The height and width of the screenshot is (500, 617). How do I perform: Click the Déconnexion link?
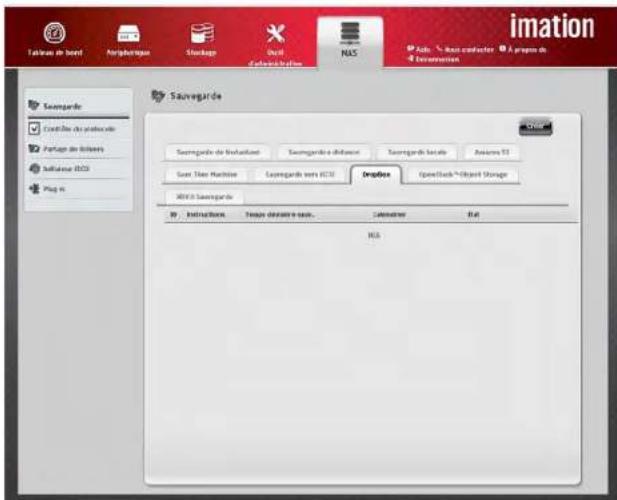(433, 59)
